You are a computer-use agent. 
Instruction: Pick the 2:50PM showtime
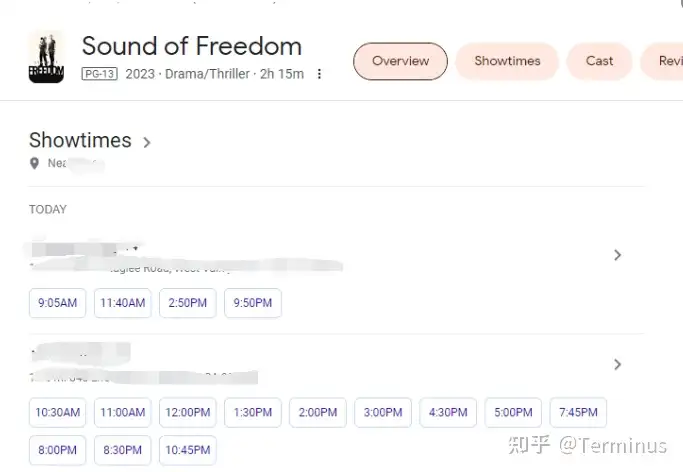click(x=188, y=303)
